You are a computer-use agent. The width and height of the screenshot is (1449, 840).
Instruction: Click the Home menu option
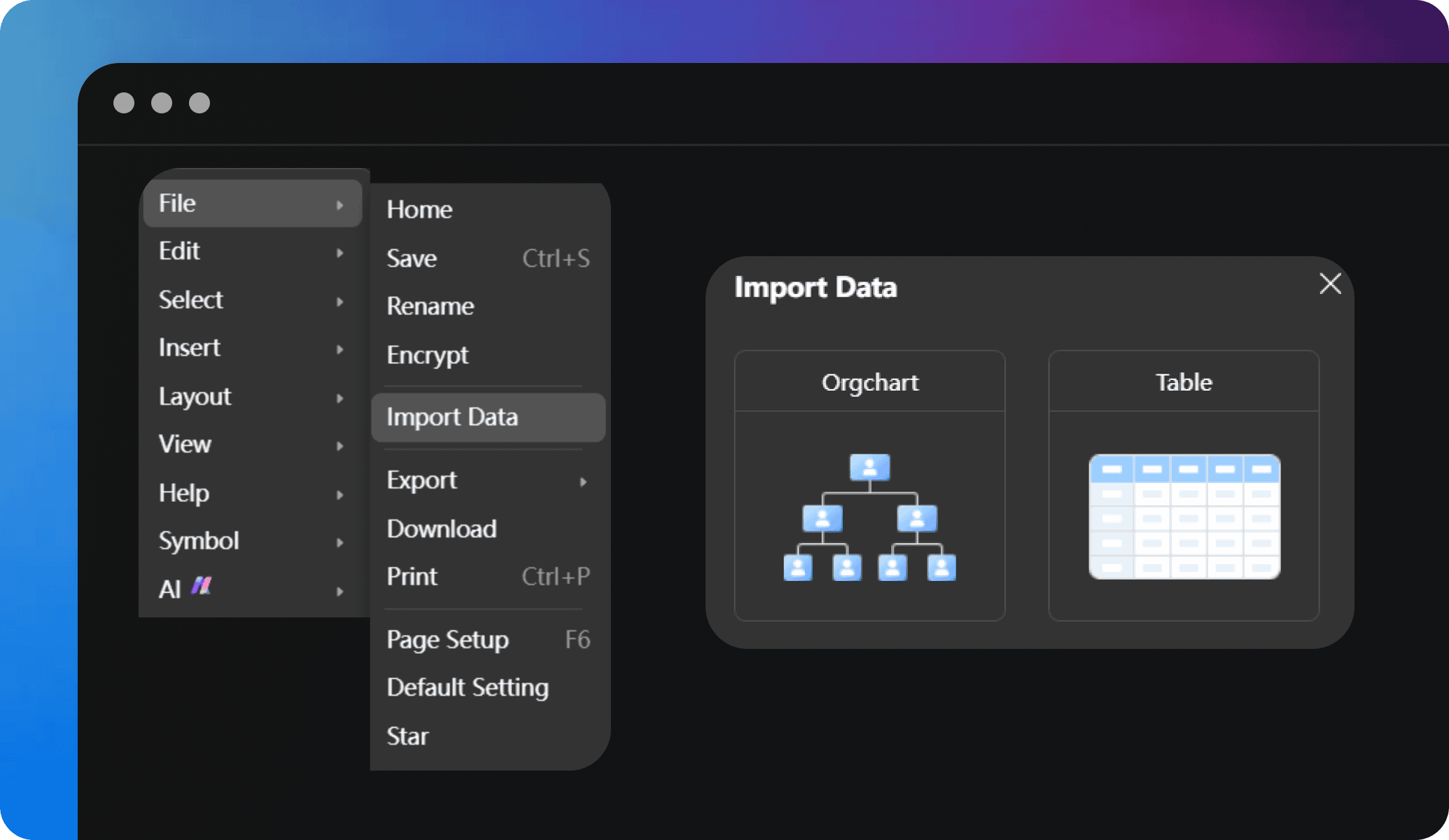click(420, 209)
